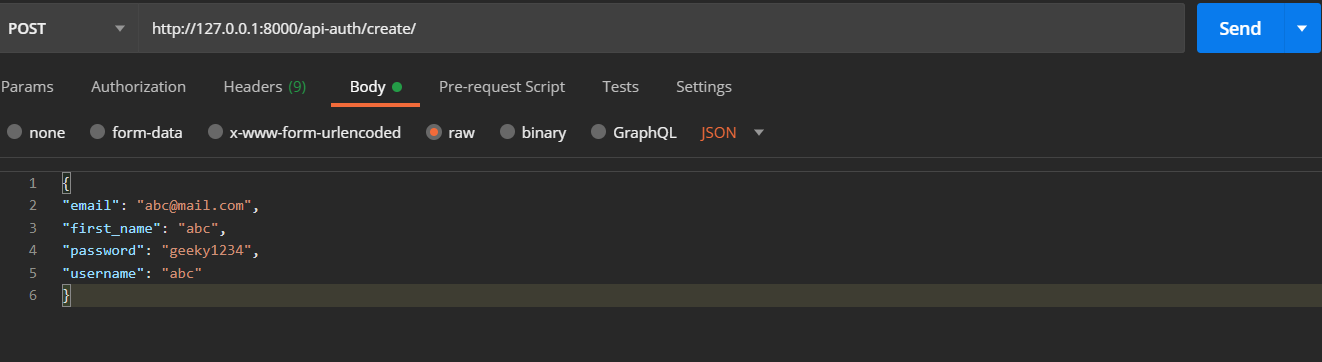Open the Headers (9) tab
1322x362 pixels.
coord(265,87)
